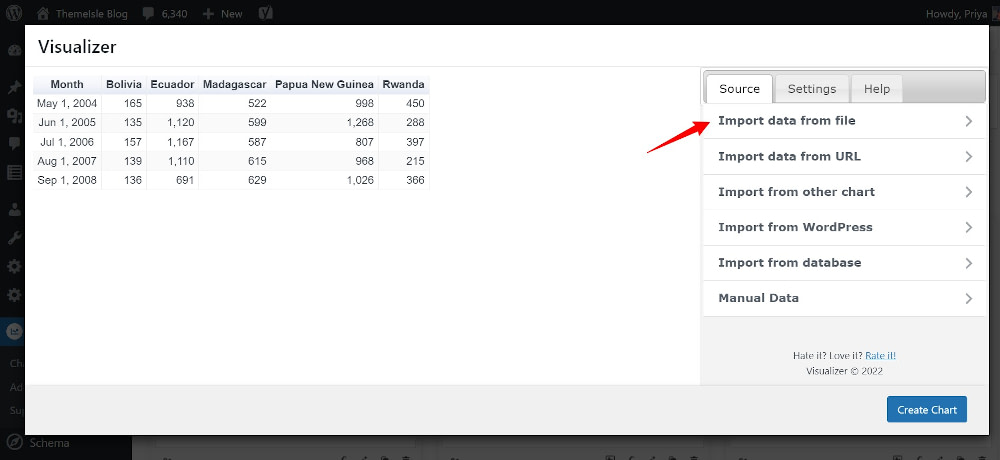1000x460 pixels.
Task: Switch to the Source tab
Action: 739,89
